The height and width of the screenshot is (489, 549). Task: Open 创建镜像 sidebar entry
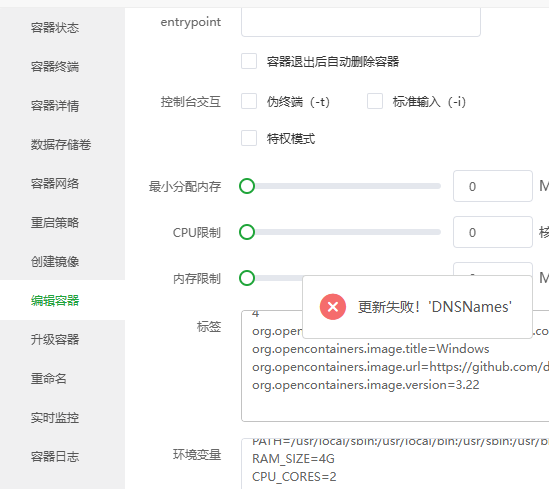55,261
